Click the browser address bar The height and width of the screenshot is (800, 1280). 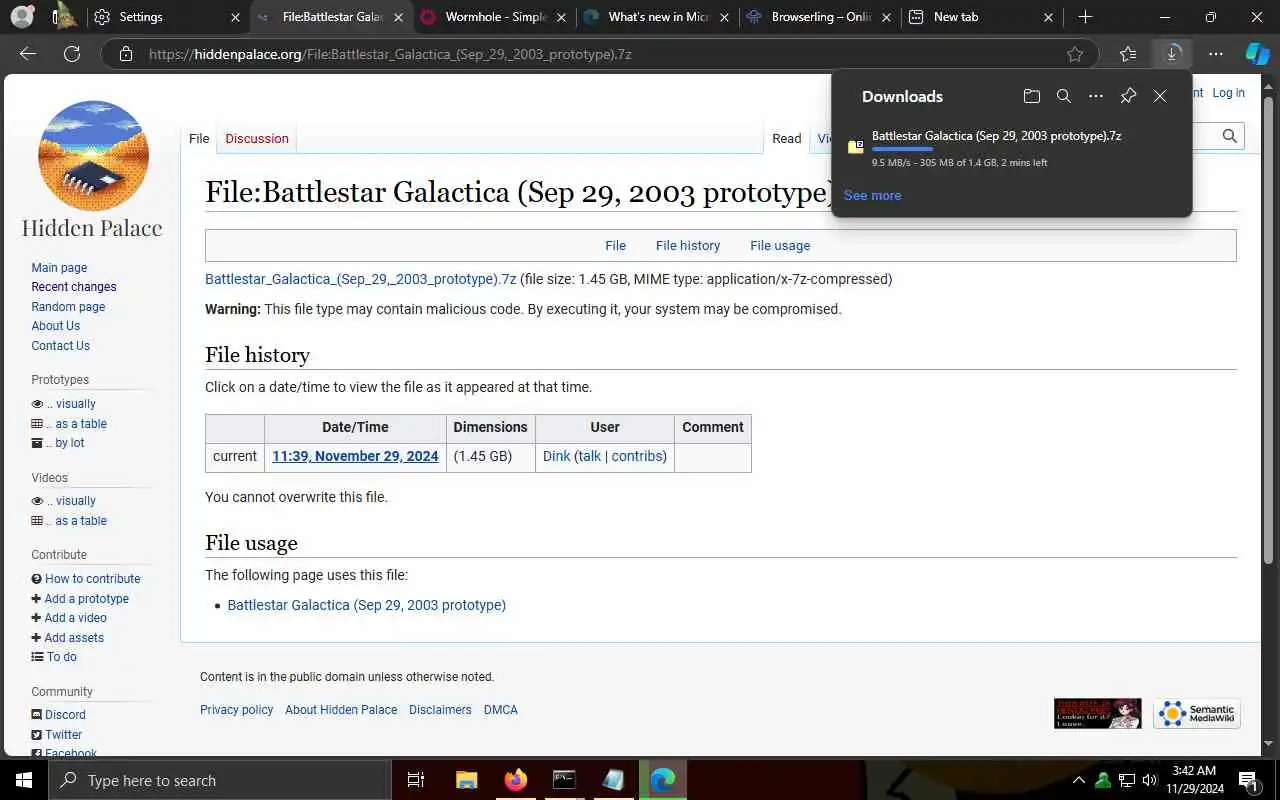pyautogui.click(x=600, y=54)
